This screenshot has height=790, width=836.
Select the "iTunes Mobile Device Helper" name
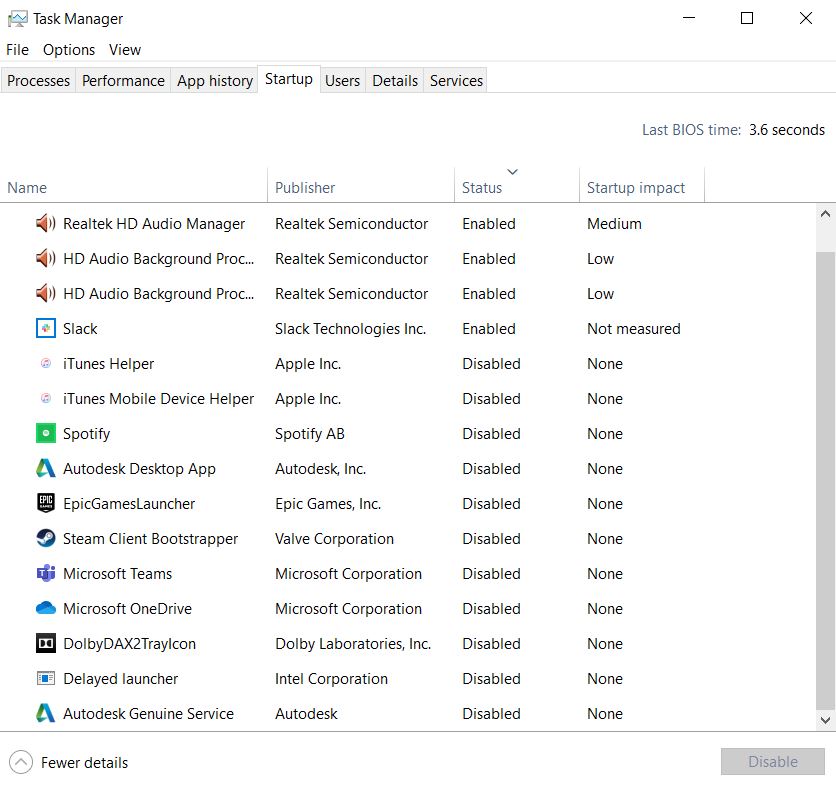pyautogui.click(x=158, y=399)
